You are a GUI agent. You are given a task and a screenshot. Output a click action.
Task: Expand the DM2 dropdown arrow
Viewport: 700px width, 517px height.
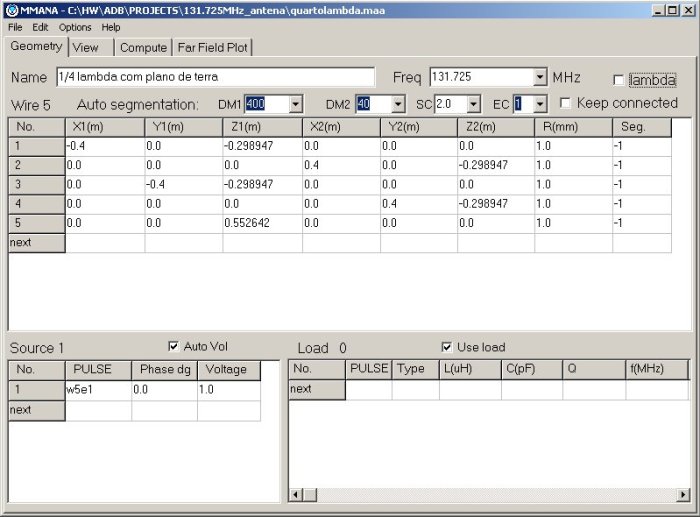click(x=398, y=104)
